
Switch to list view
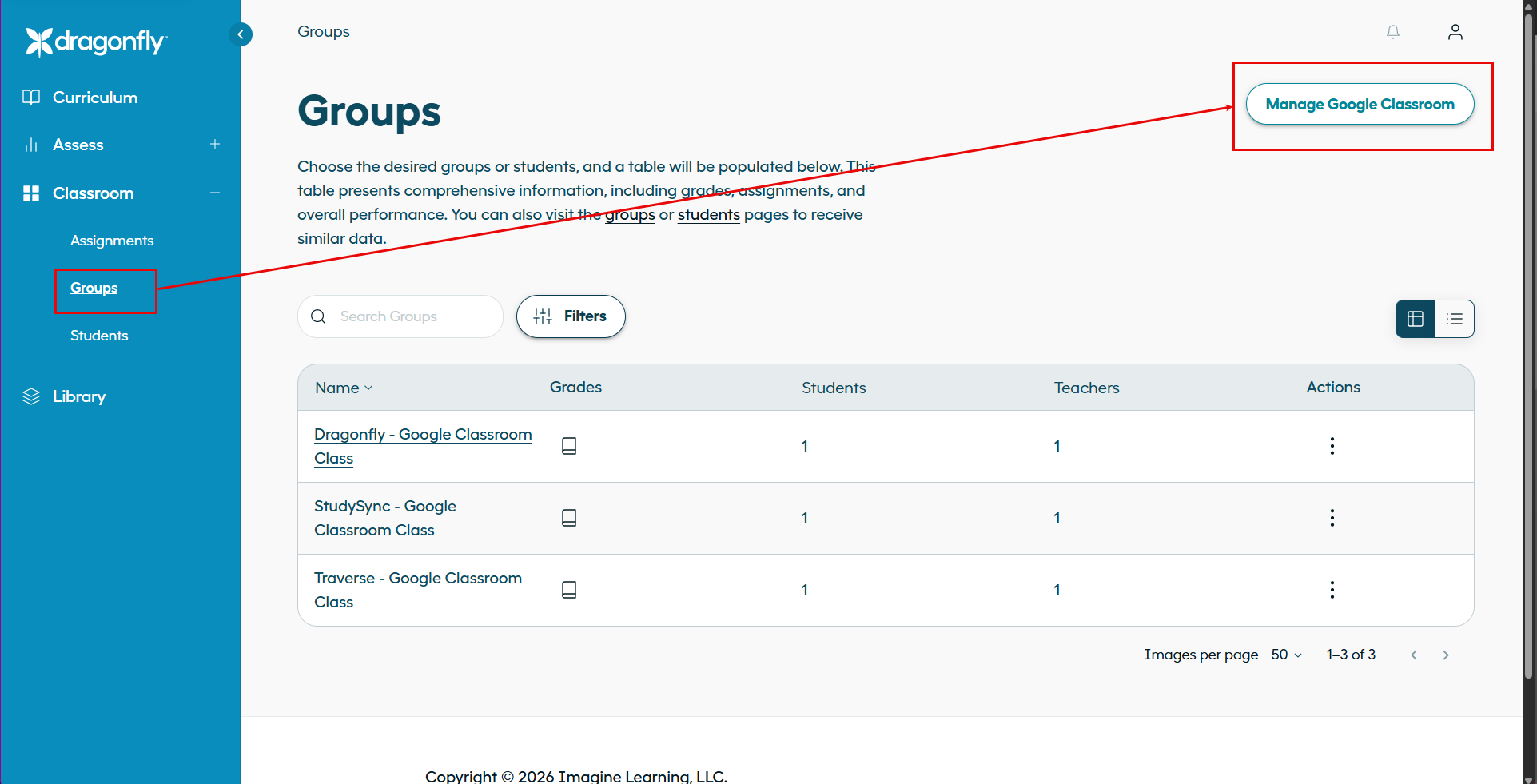[1455, 319]
